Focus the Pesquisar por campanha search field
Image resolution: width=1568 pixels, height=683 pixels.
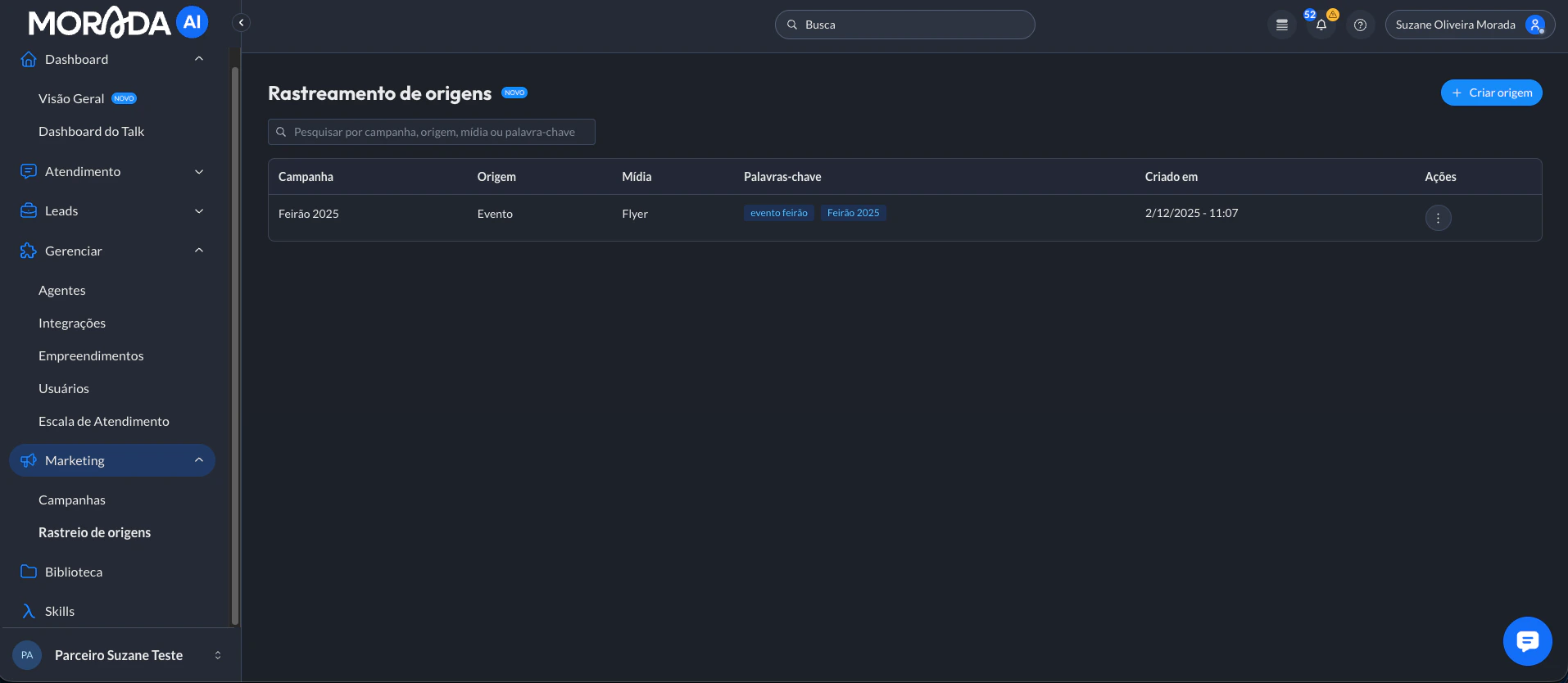(432, 132)
